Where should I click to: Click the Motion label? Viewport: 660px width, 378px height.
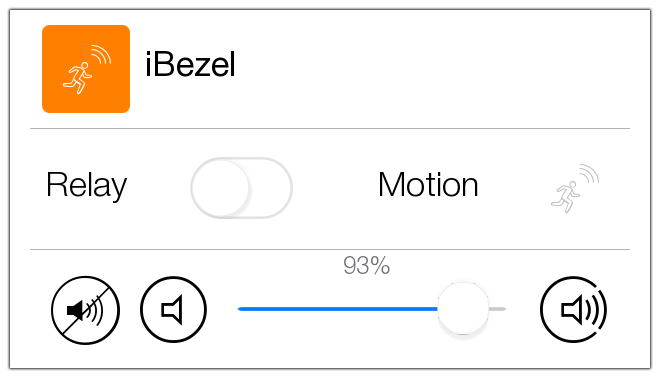428,184
